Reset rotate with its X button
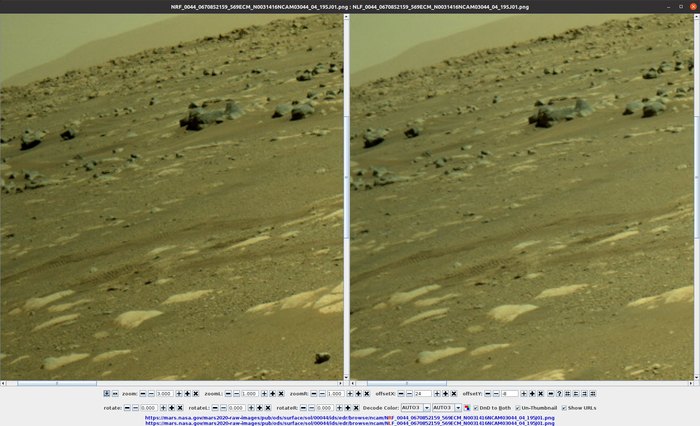The image size is (700, 426). click(180, 408)
